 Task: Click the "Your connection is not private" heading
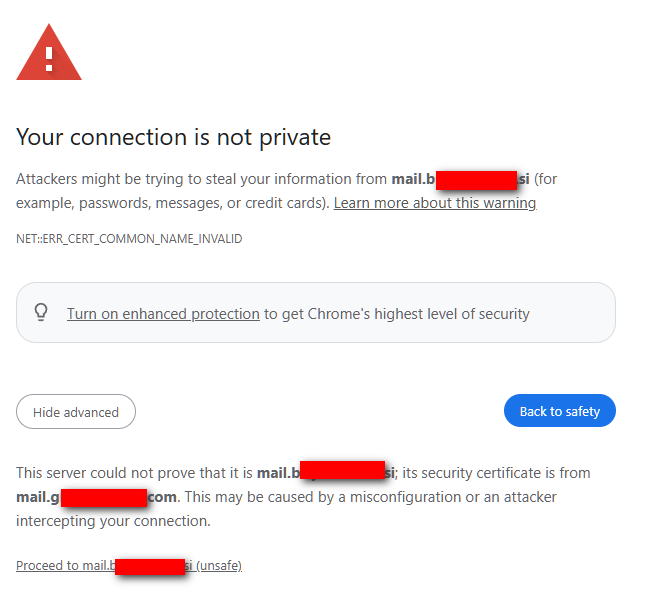coord(173,136)
